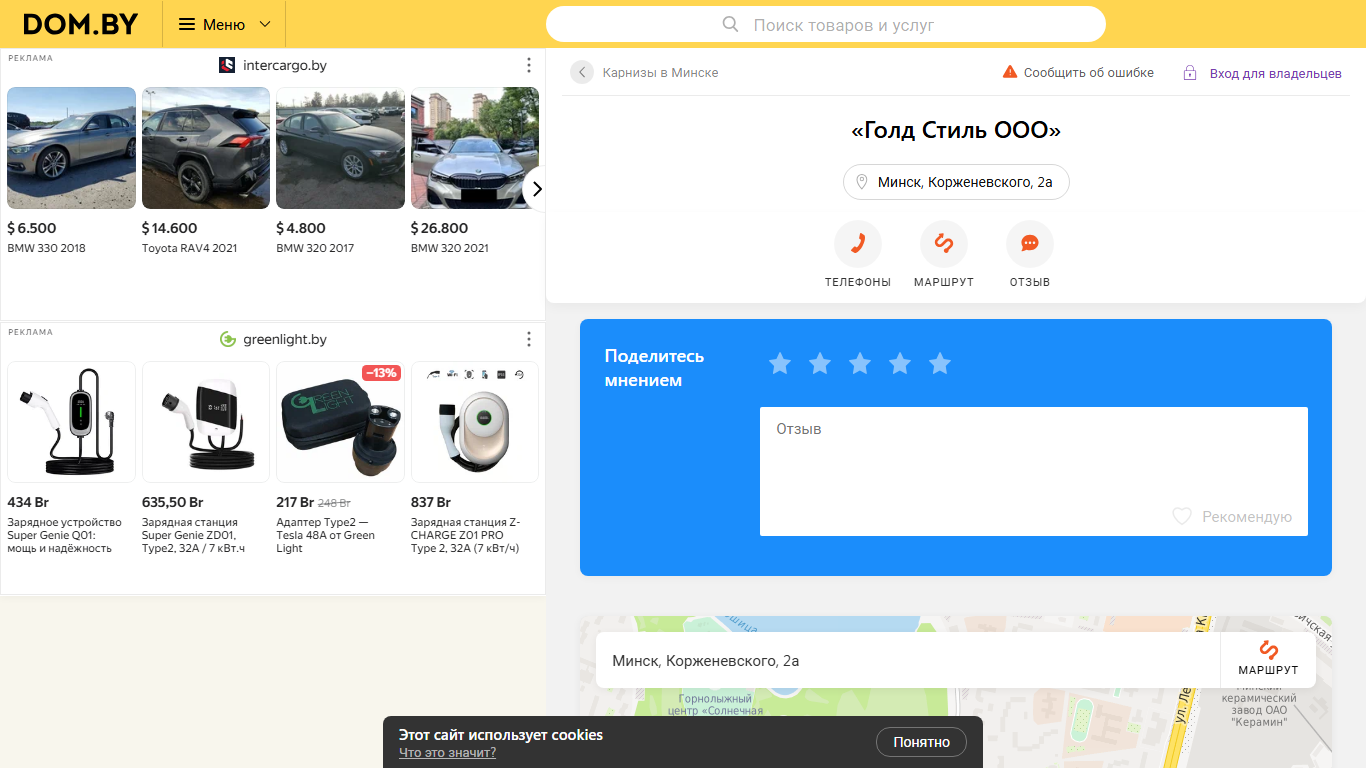Viewport: 1366px width, 768px height.
Task: Open Z-CHARGE Z01 PRO station image
Action: 475,422
